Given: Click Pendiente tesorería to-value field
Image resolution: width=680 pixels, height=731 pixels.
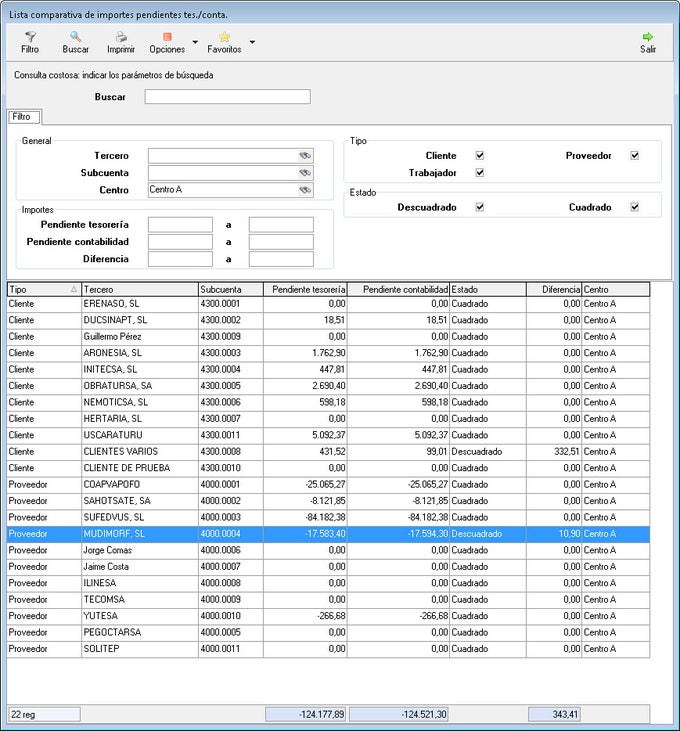Looking at the screenshot, I should click(x=281, y=225).
